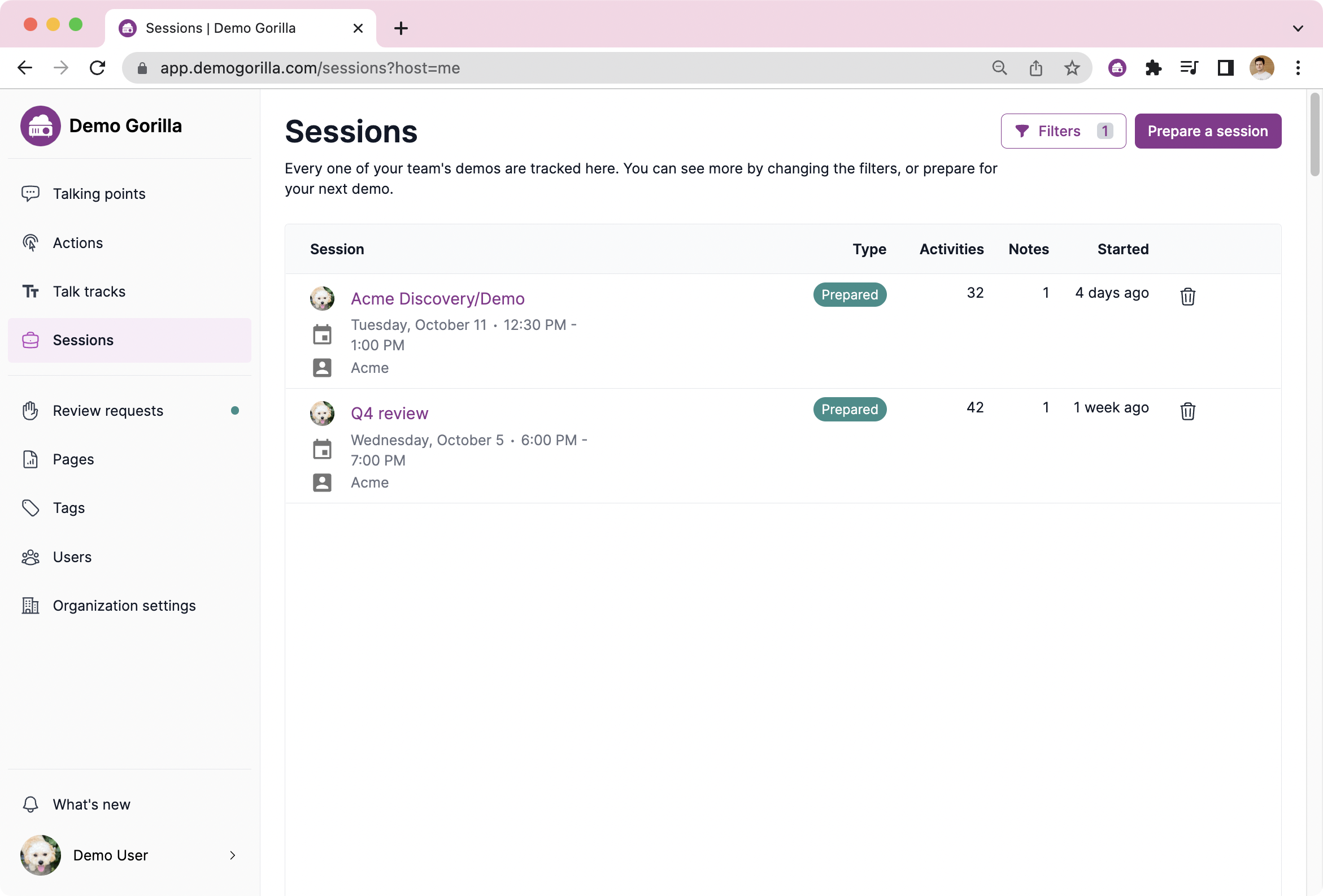Screen dimensions: 1323x896
Task: Toggle the browser side panel
Action: click(x=1225, y=68)
